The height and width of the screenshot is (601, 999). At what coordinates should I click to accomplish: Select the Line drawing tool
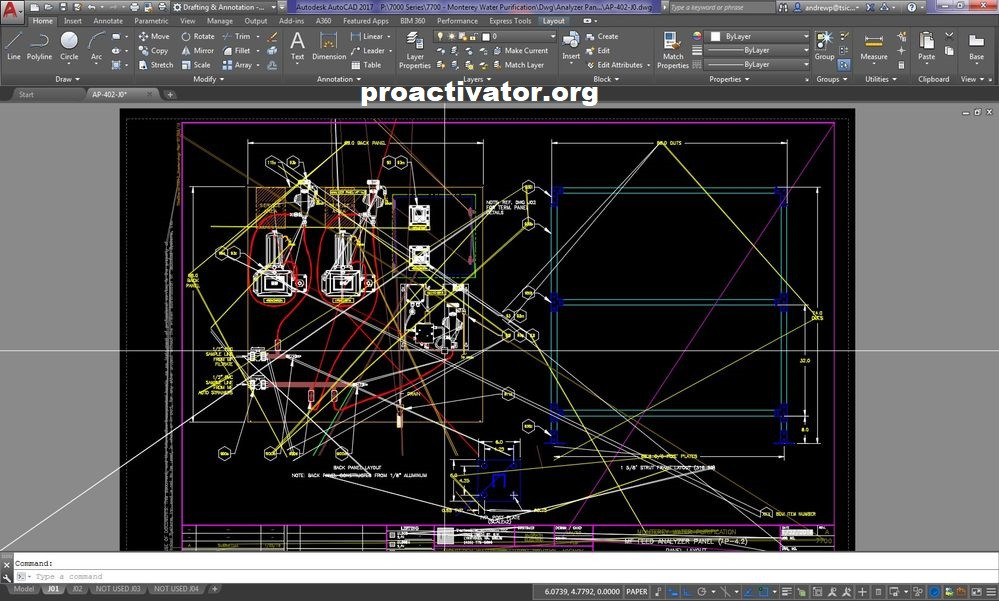click(x=13, y=46)
